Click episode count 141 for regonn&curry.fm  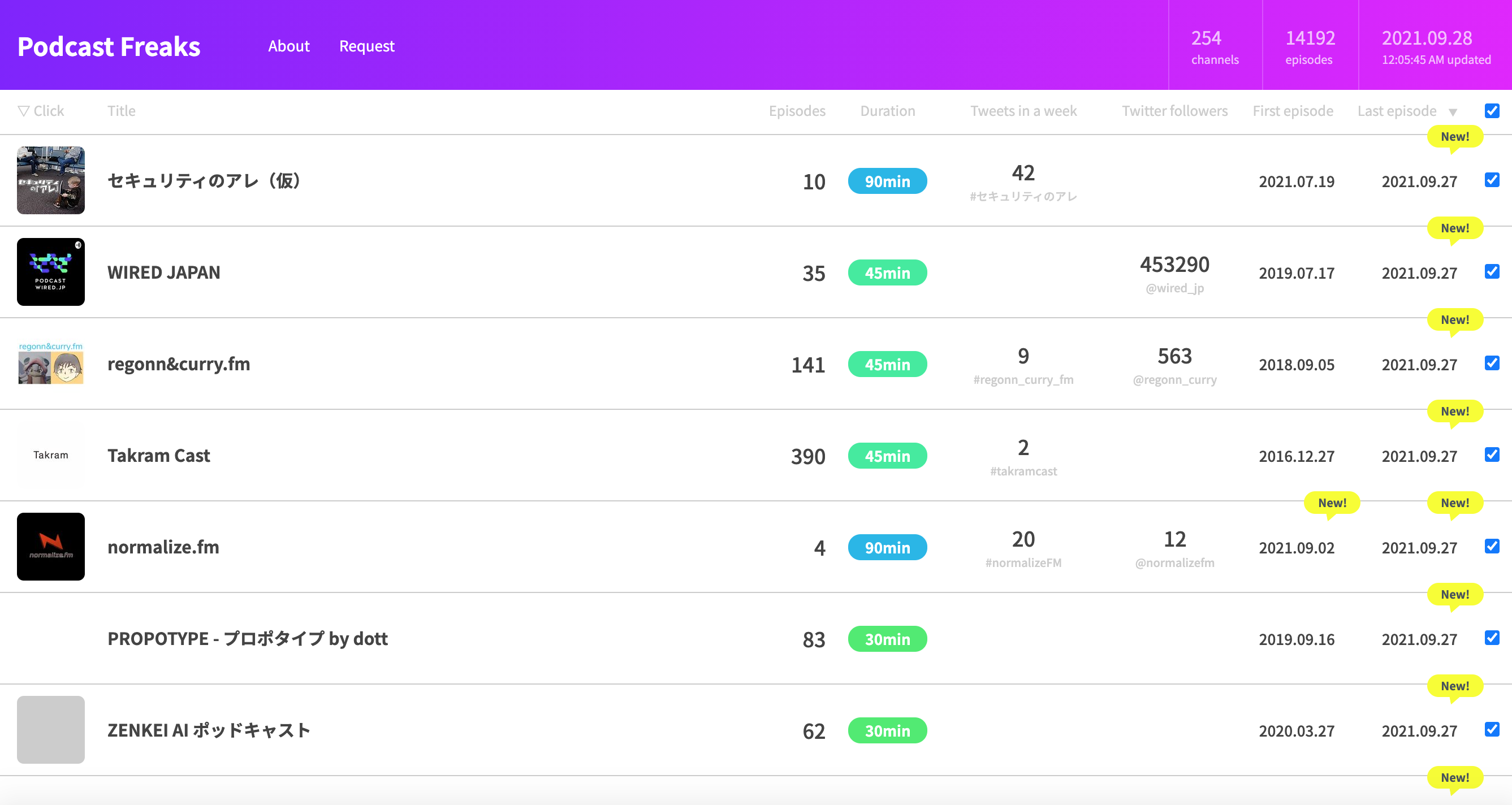(807, 365)
